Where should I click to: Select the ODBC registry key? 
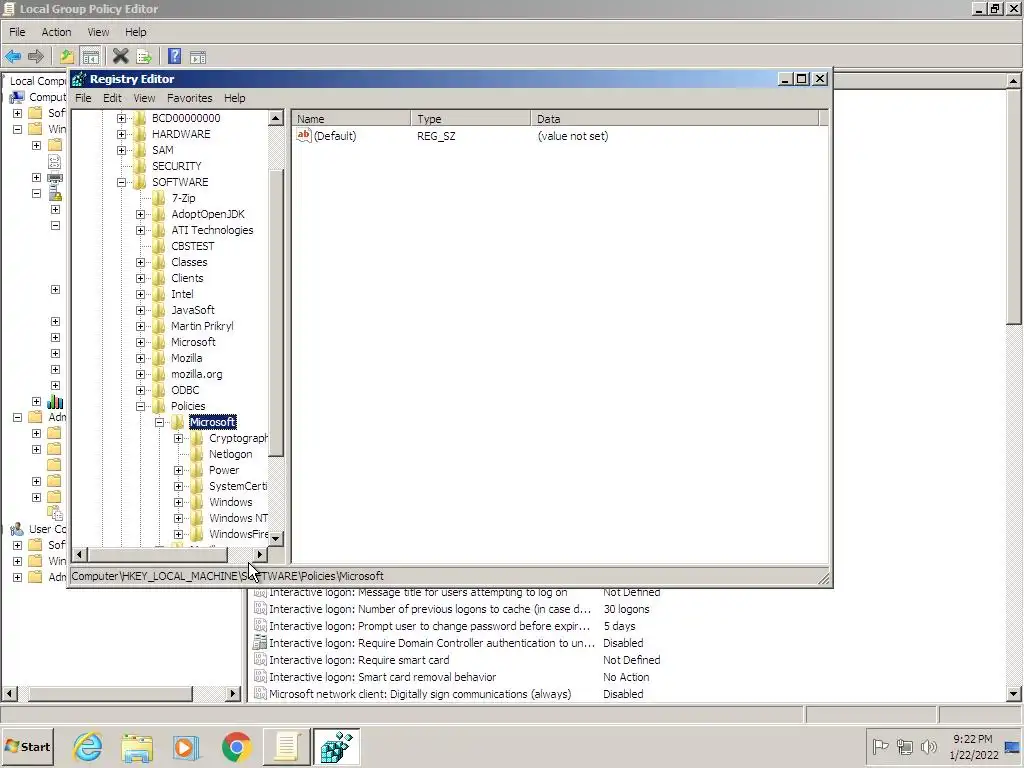[x=185, y=390]
